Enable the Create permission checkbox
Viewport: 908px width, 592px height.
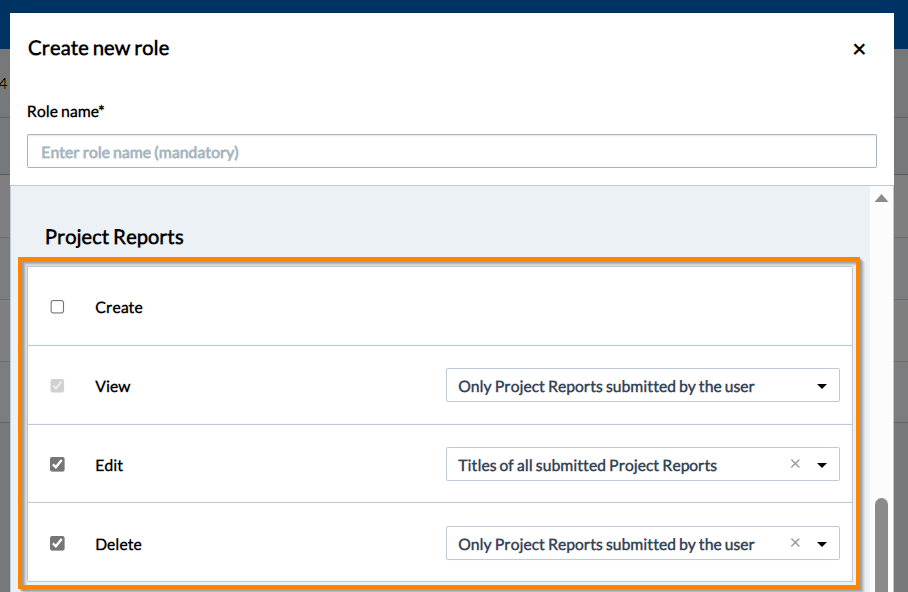[57, 307]
